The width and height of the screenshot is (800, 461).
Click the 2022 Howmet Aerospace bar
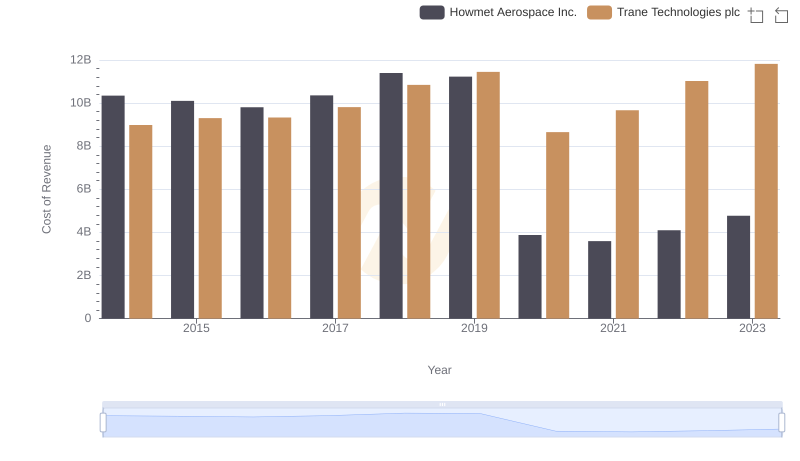(669, 274)
